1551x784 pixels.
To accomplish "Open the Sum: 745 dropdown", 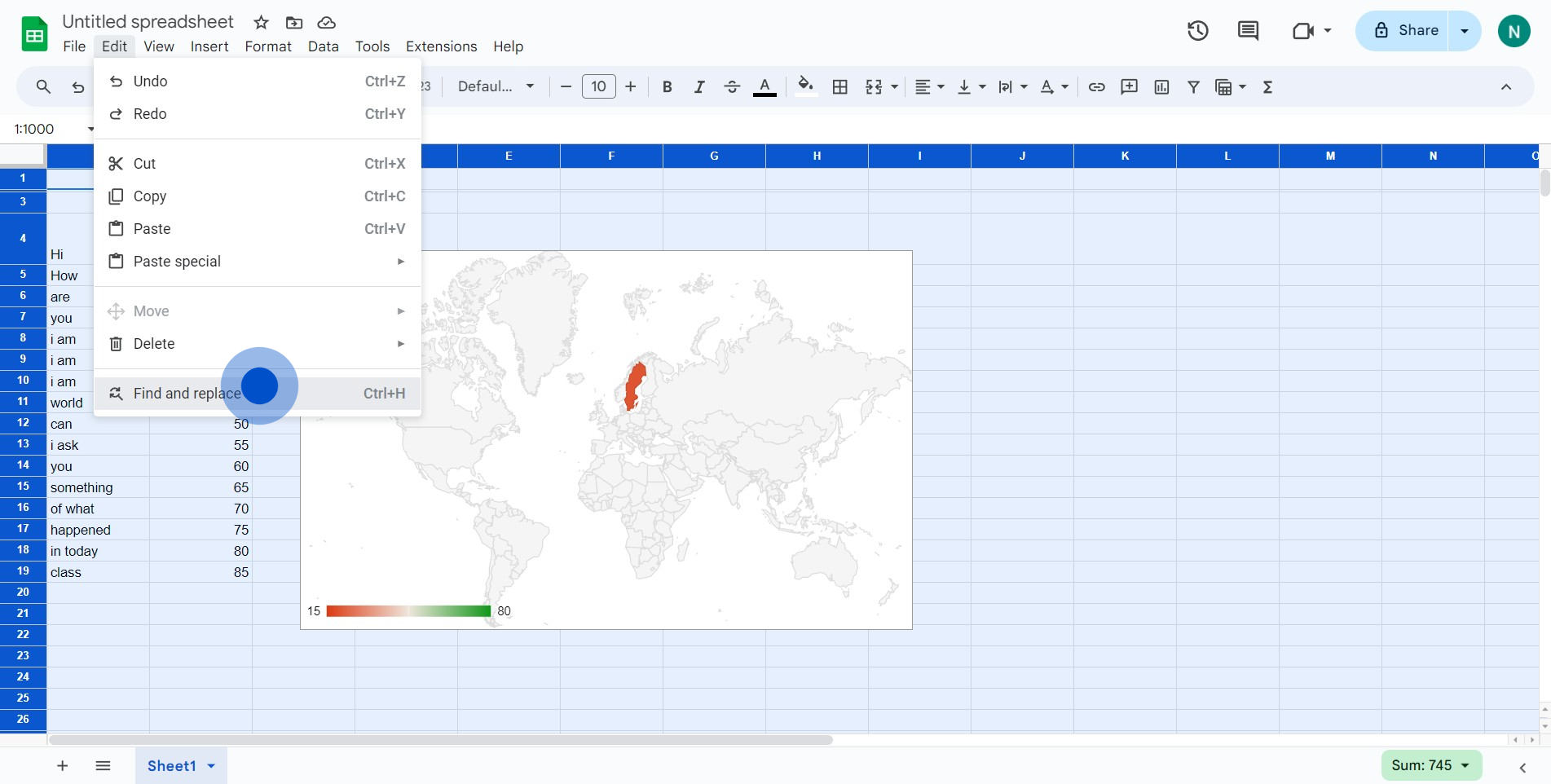I will click(1431, 765).
